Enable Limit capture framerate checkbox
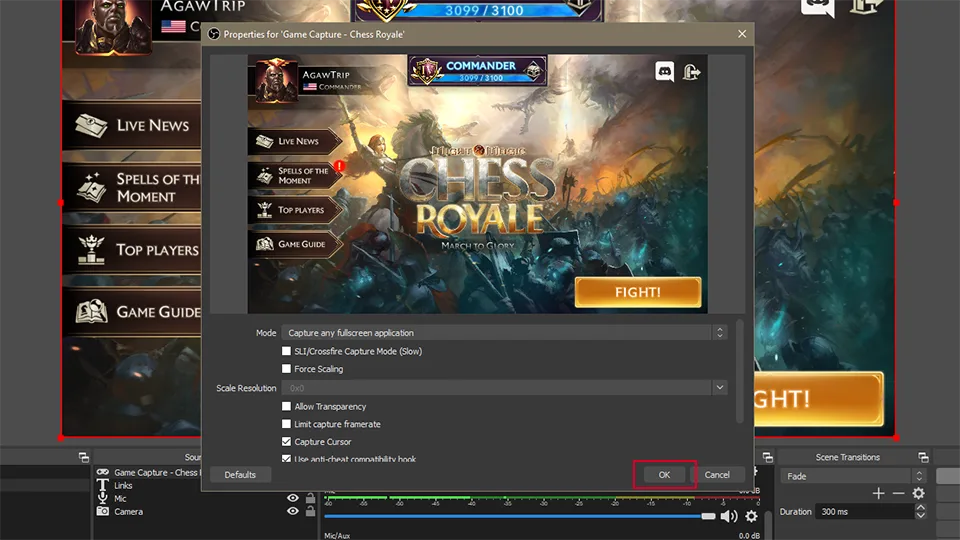 (x=286, y=424)
